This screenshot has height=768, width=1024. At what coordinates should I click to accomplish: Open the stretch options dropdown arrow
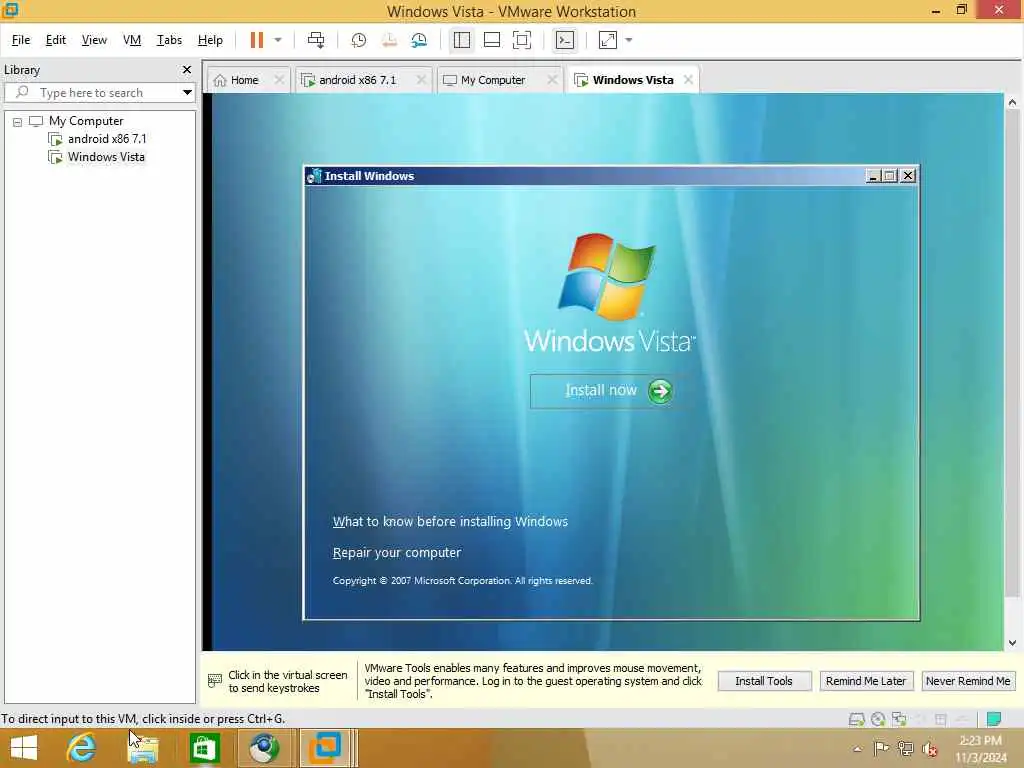(x=629, y=40)
